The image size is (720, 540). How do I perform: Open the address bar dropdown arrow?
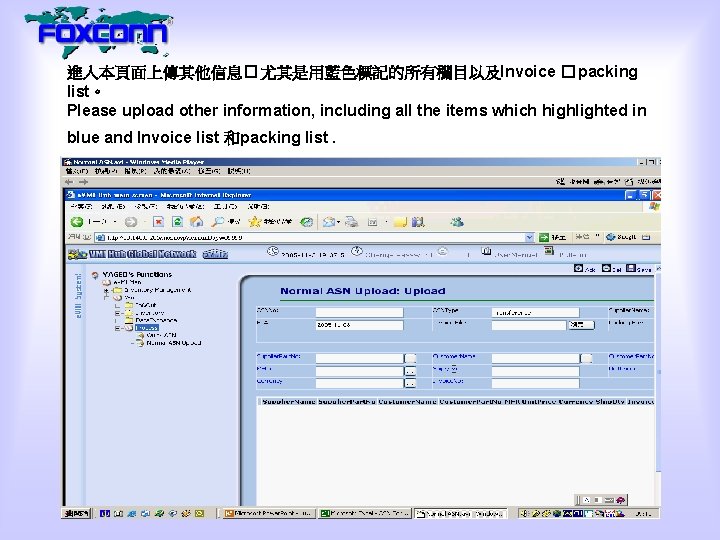click(x=529, y=237)
